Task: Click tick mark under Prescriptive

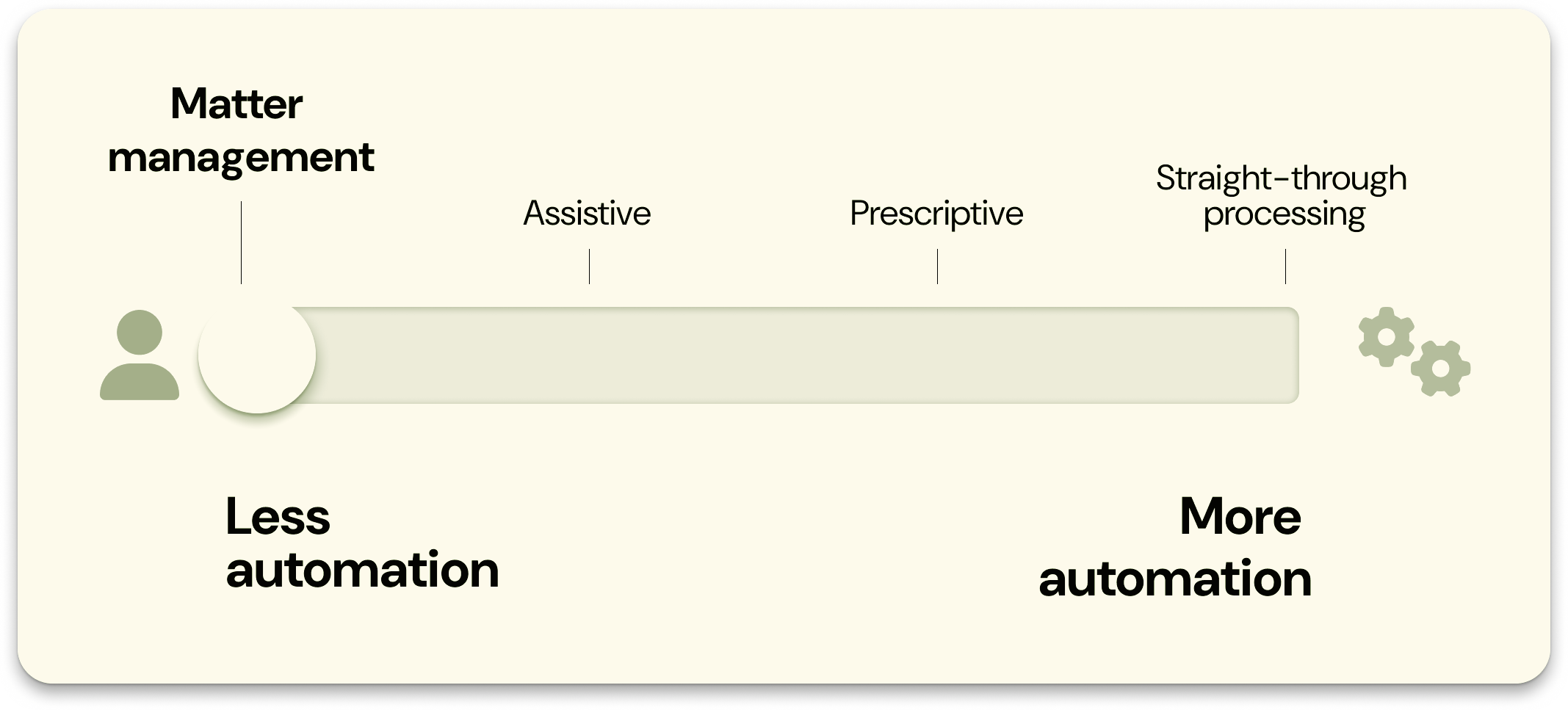Action: 937,266
